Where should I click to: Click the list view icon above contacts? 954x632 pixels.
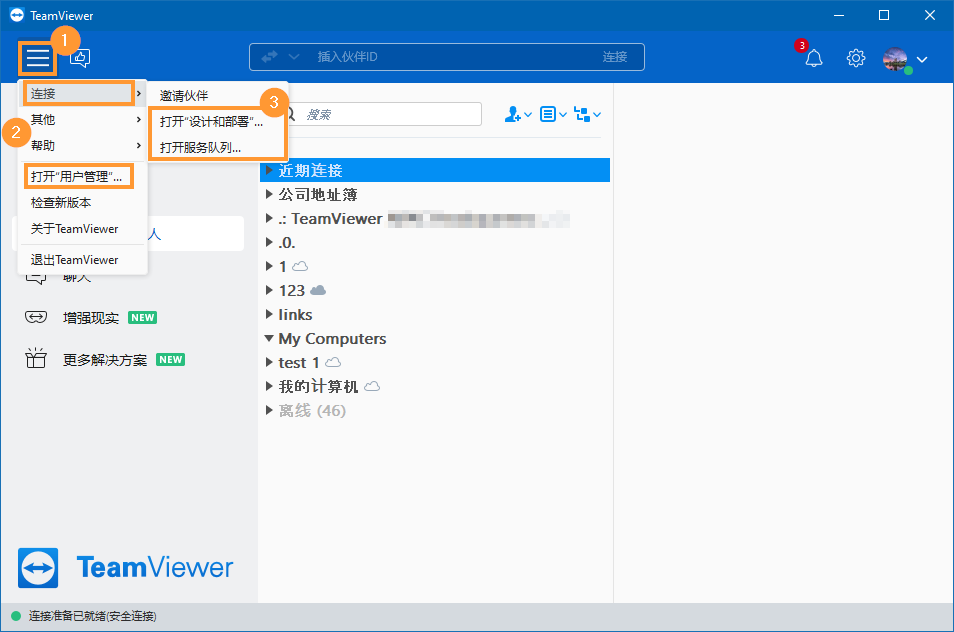[548, 114]
